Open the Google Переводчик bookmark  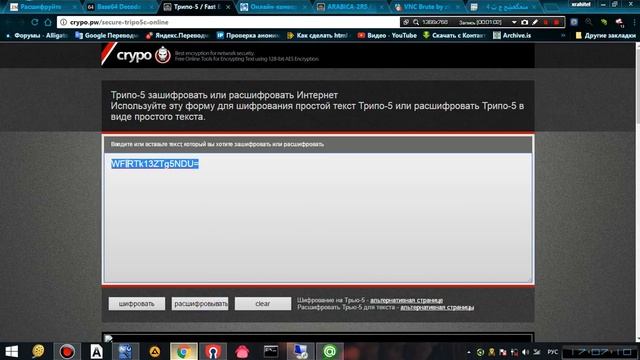coord(107,36)
